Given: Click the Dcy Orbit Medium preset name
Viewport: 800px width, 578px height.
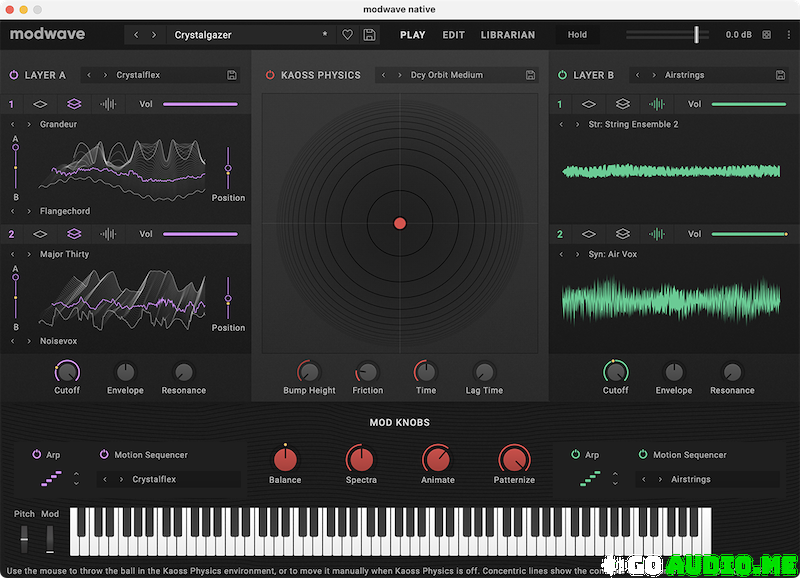Looking at the screenshot, I should pyautogui.click(x=446, y=75).
